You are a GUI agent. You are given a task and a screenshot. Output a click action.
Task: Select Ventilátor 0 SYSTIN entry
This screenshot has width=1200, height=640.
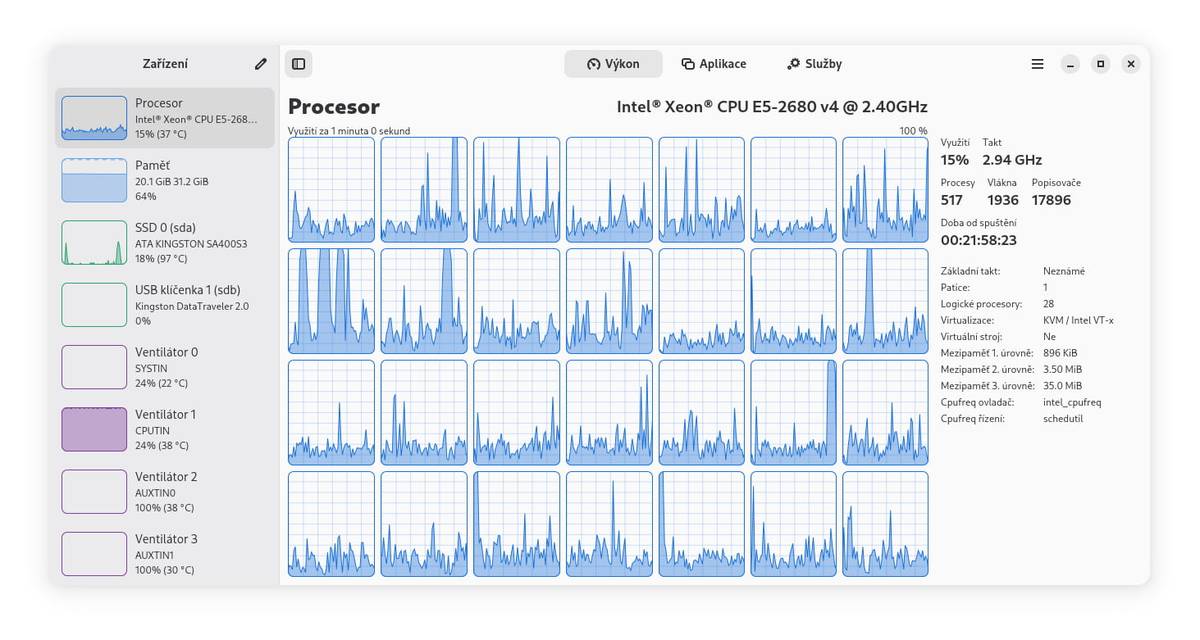coord(164,367)
